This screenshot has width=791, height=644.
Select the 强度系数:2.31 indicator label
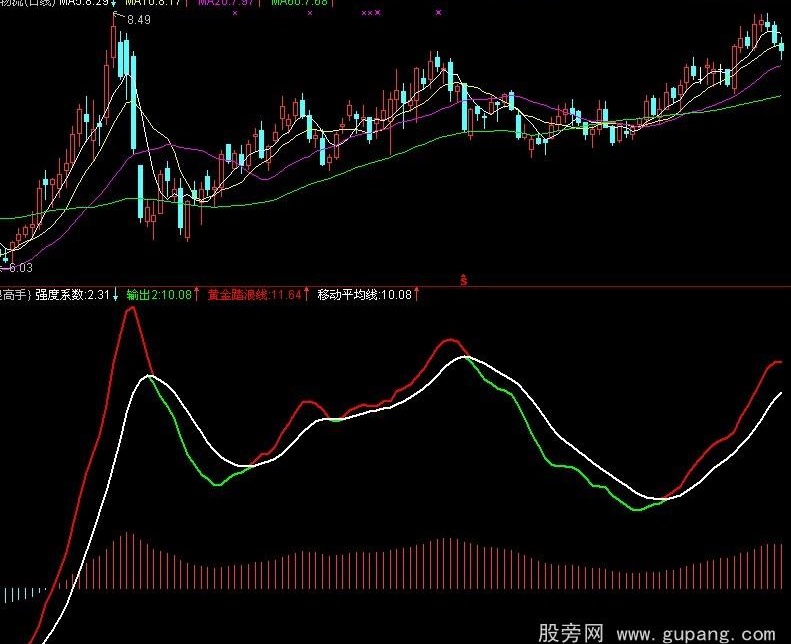click(72, 295)
